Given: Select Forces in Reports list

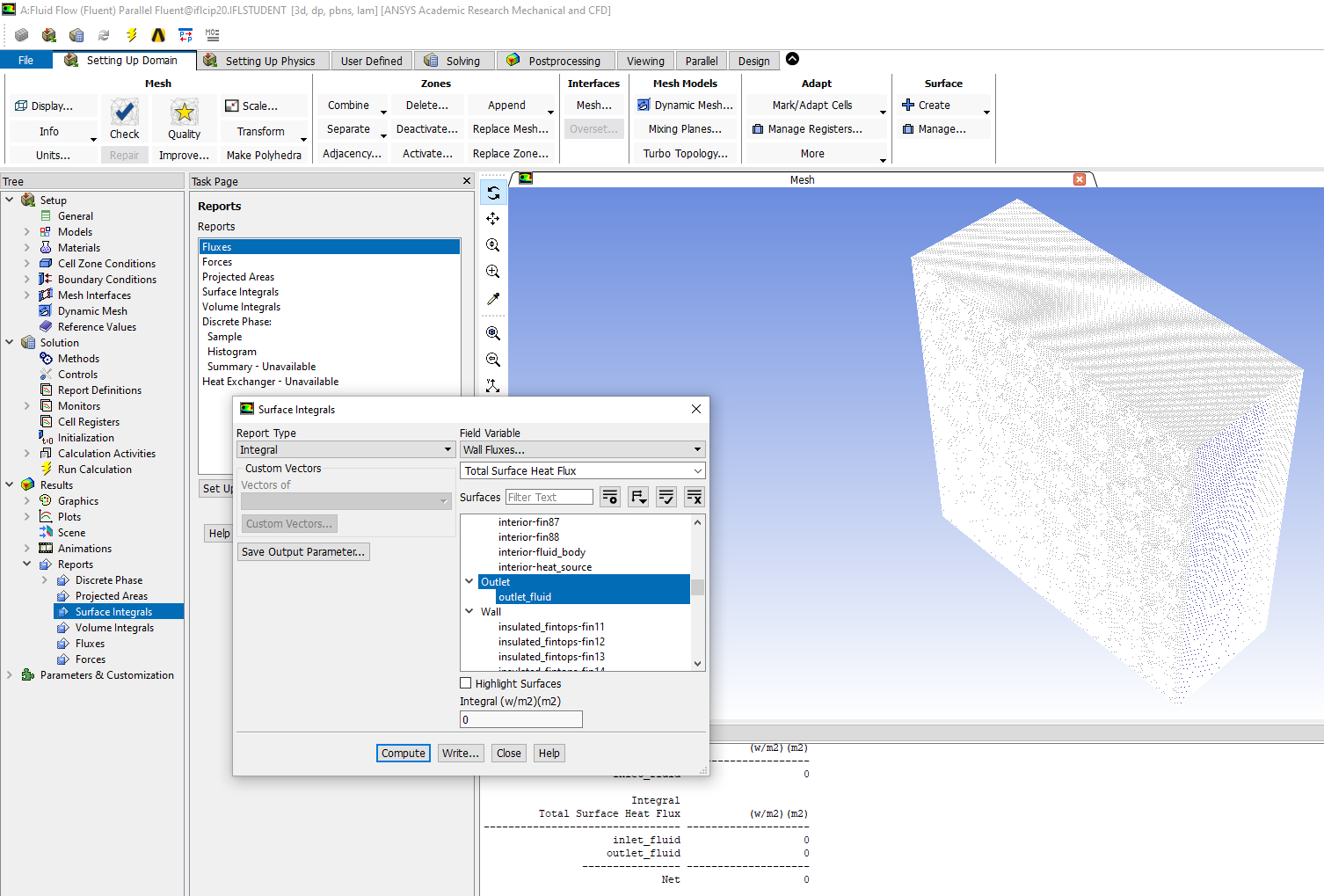Looking at the screenshot, I should (217, 261).
